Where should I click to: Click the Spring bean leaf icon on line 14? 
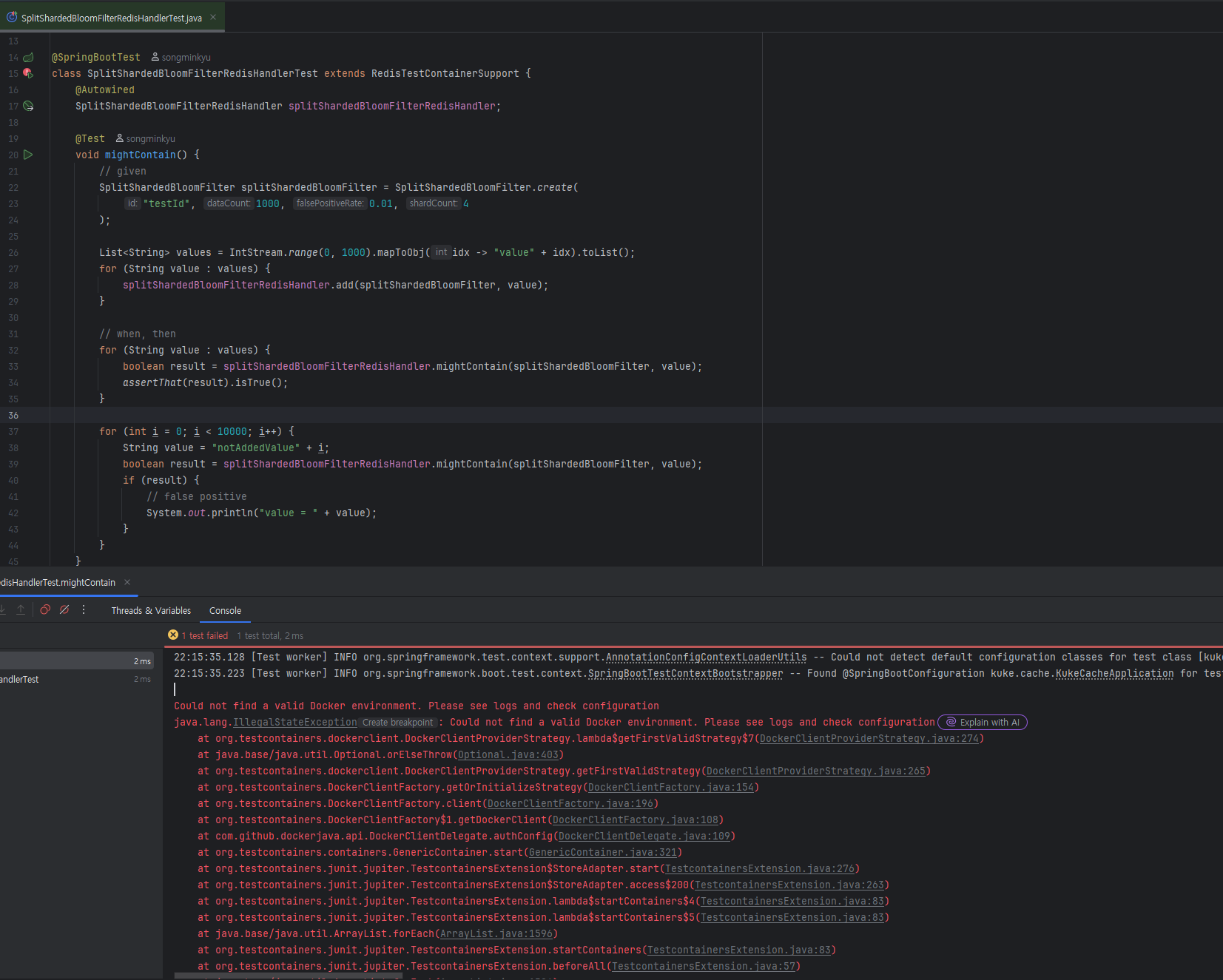(28, 57)
